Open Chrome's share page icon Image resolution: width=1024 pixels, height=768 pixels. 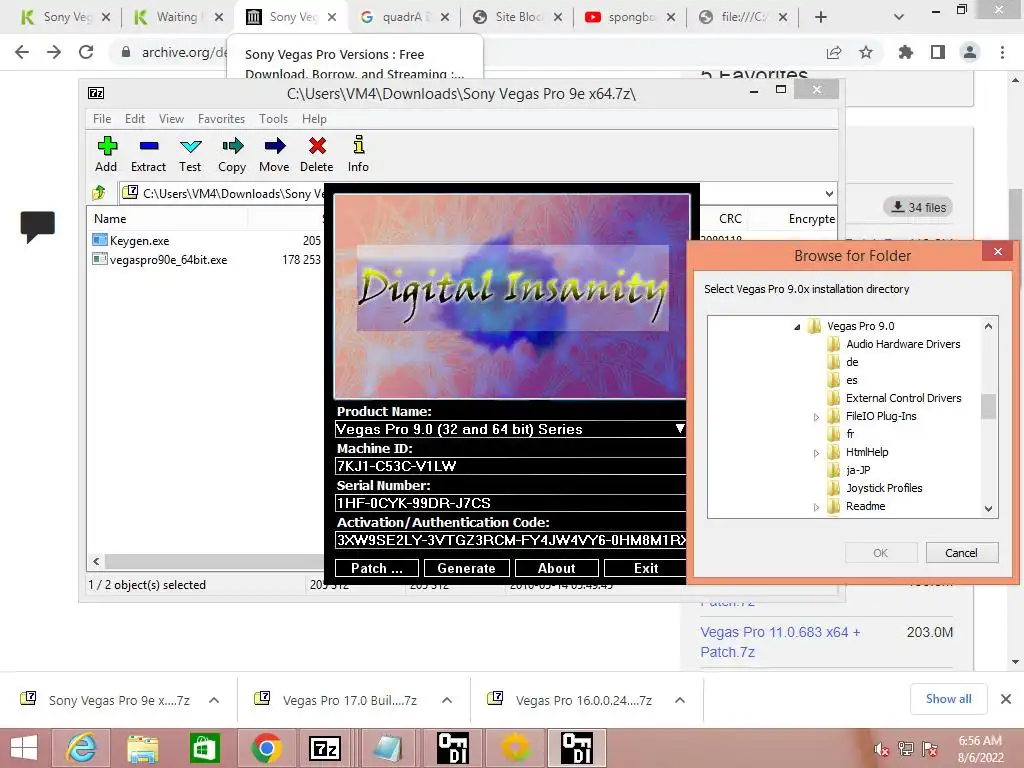834,52
